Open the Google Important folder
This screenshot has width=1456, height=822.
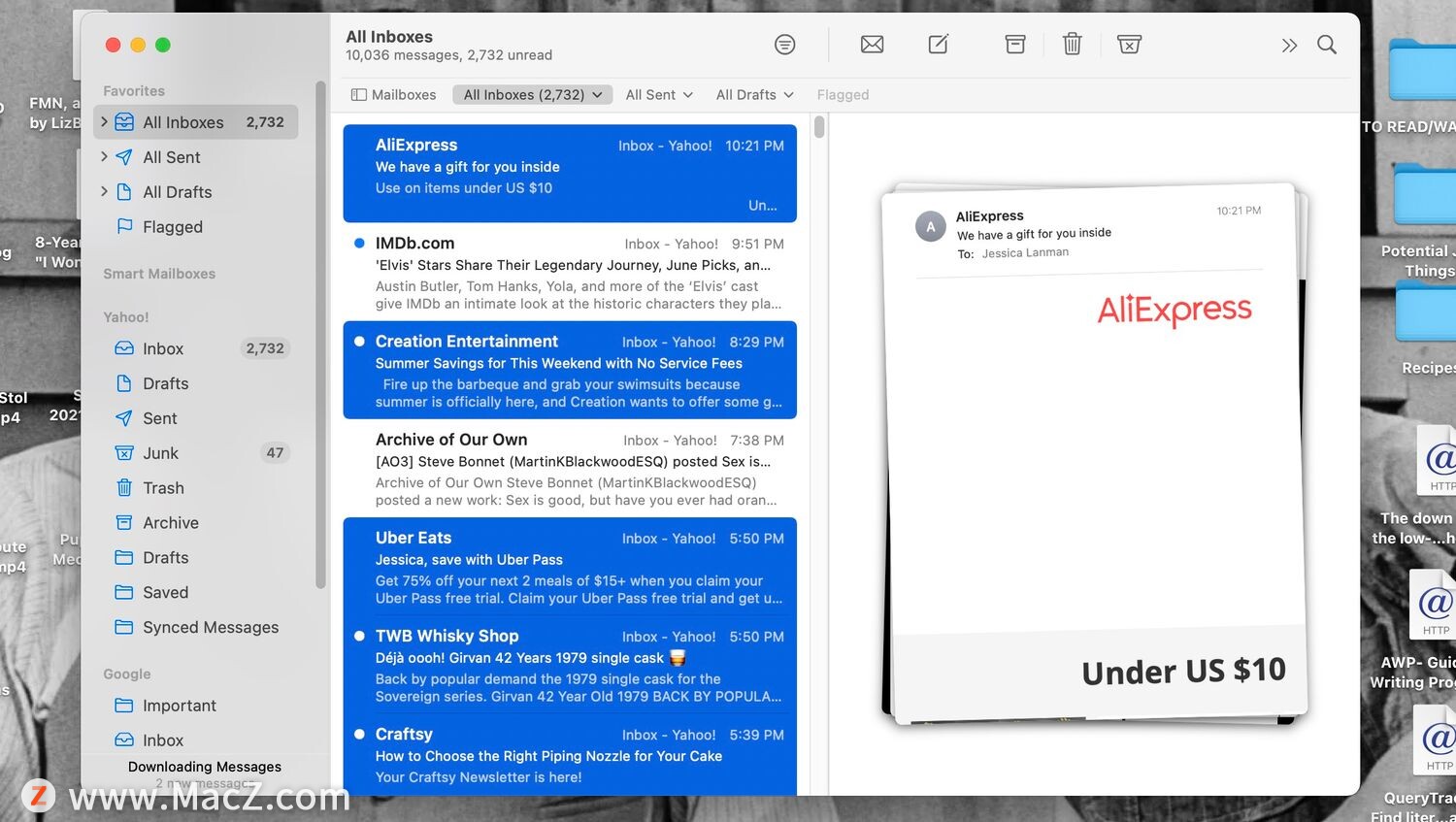click(x=196, y=706)
